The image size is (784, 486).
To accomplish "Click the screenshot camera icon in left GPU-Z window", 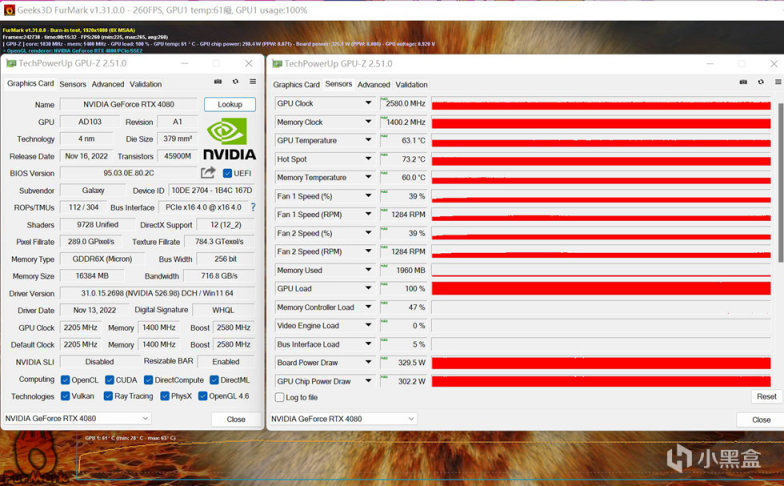I will pos(218,82).
